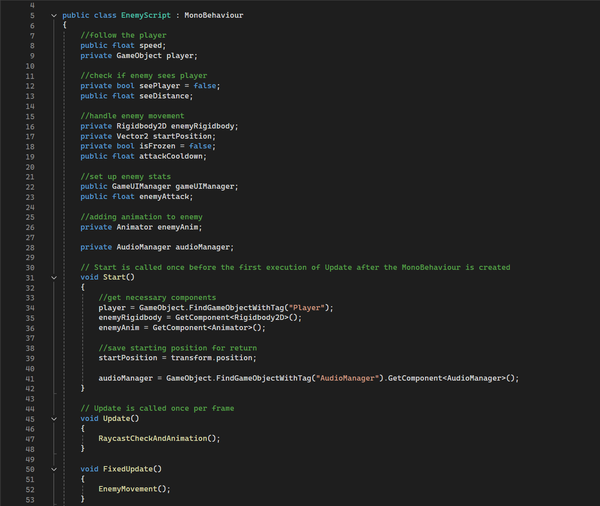This screenshot has width=600, height=506.
Task: Click line number 31 in the gutter
Action: click(31, 277)
